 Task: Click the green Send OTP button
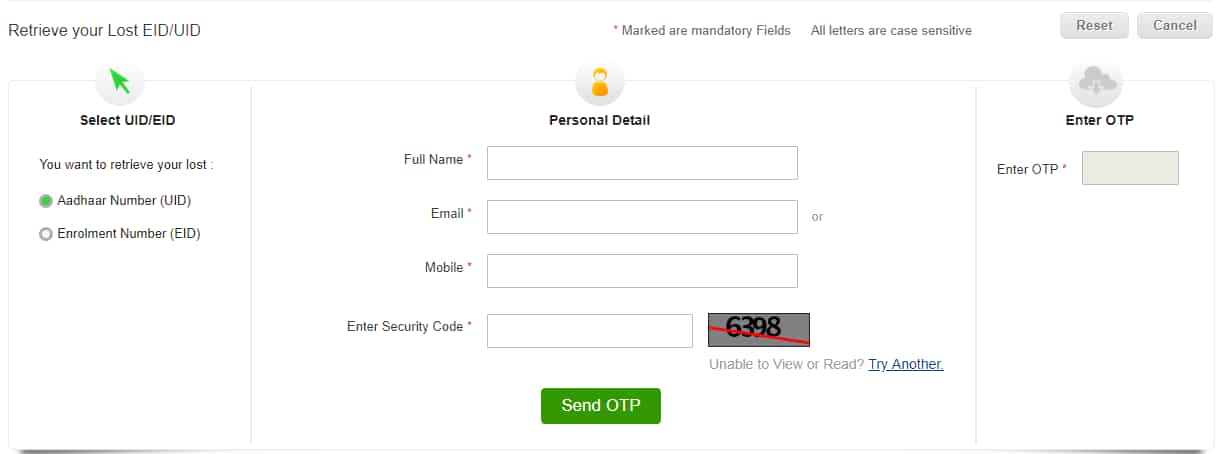[601, 406]
